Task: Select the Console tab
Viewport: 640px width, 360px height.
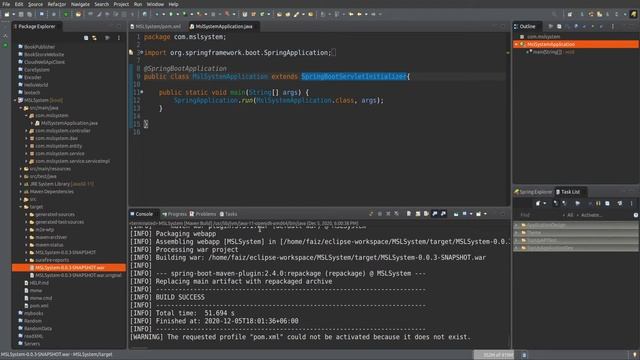Action: tap(141, 214)
